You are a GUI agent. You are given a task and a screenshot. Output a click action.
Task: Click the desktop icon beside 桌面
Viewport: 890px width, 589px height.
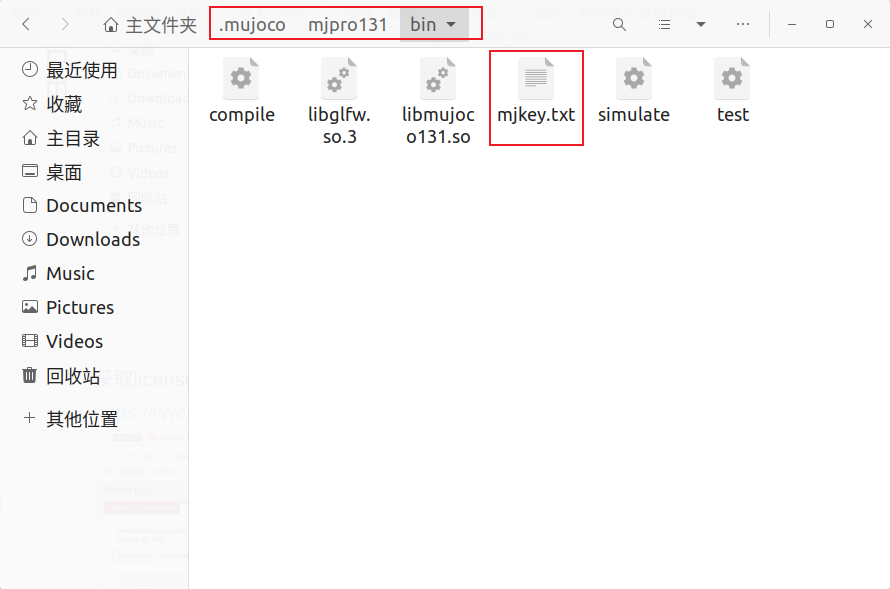pyautogui.click(x=30, y=171)
